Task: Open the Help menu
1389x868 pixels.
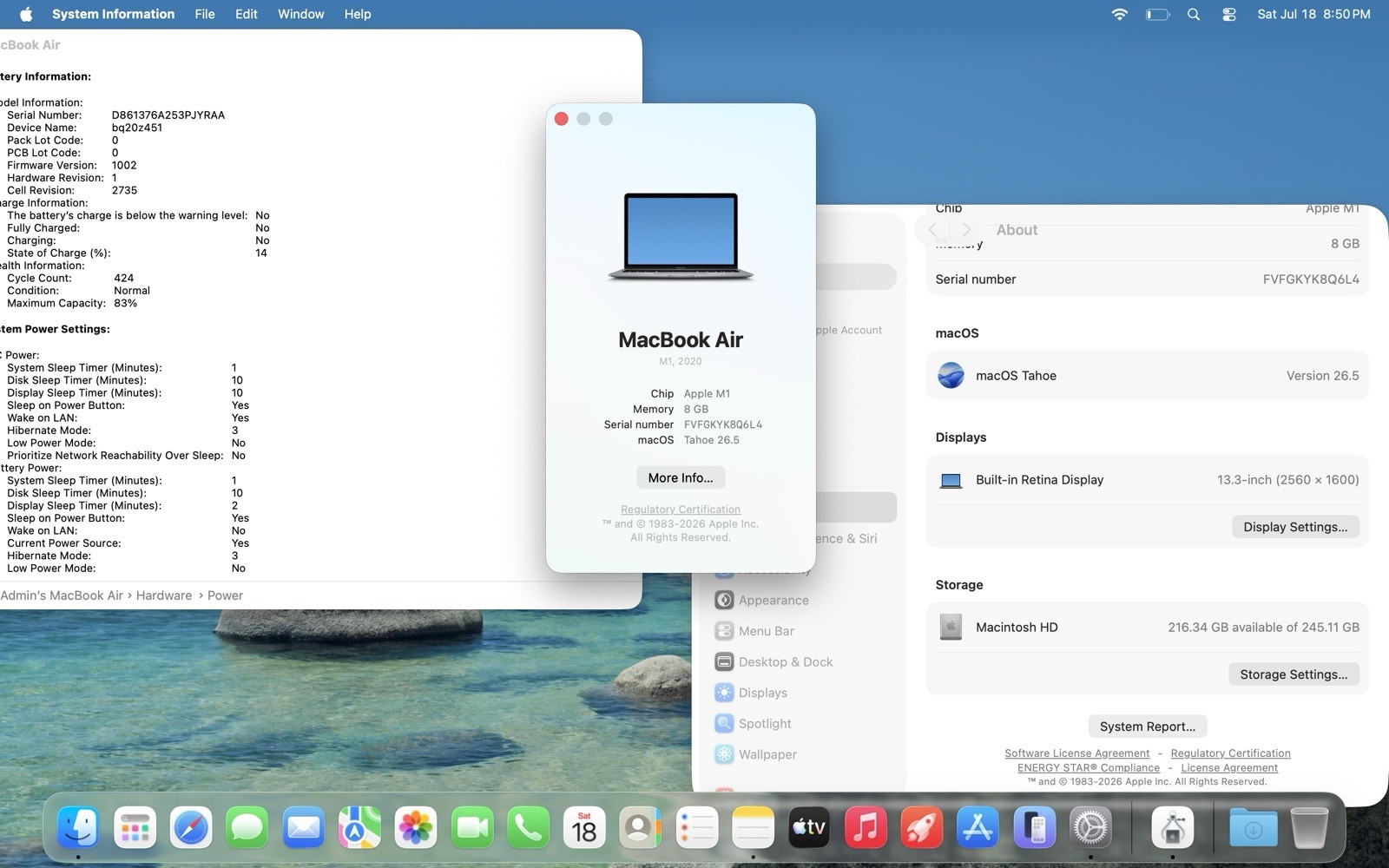Action: point(358,14)
